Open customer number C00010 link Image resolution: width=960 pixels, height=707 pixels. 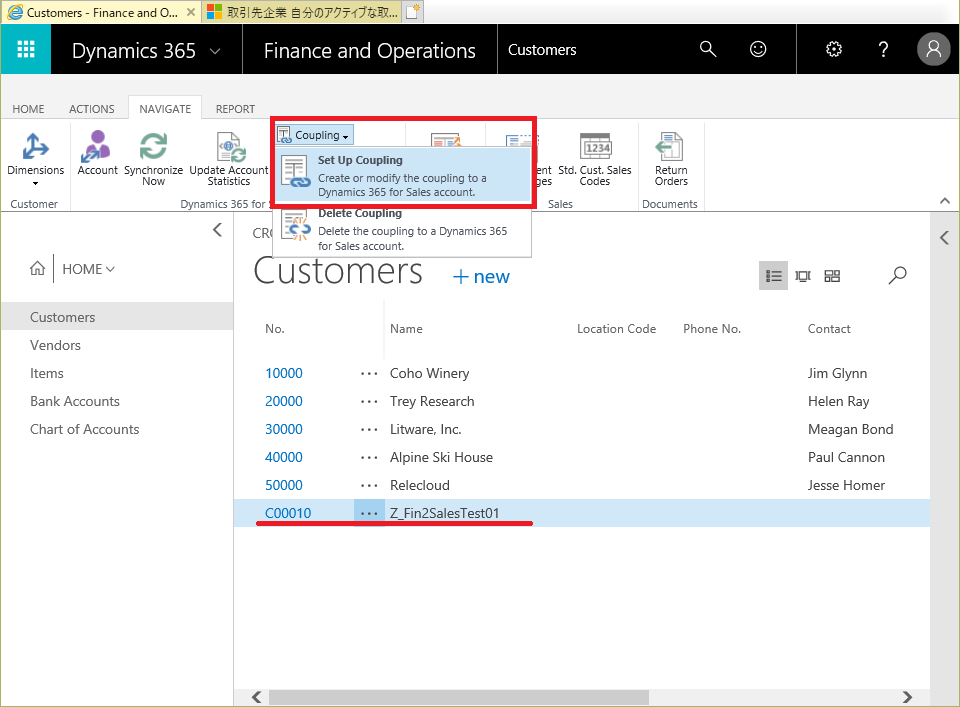point(288,513)
